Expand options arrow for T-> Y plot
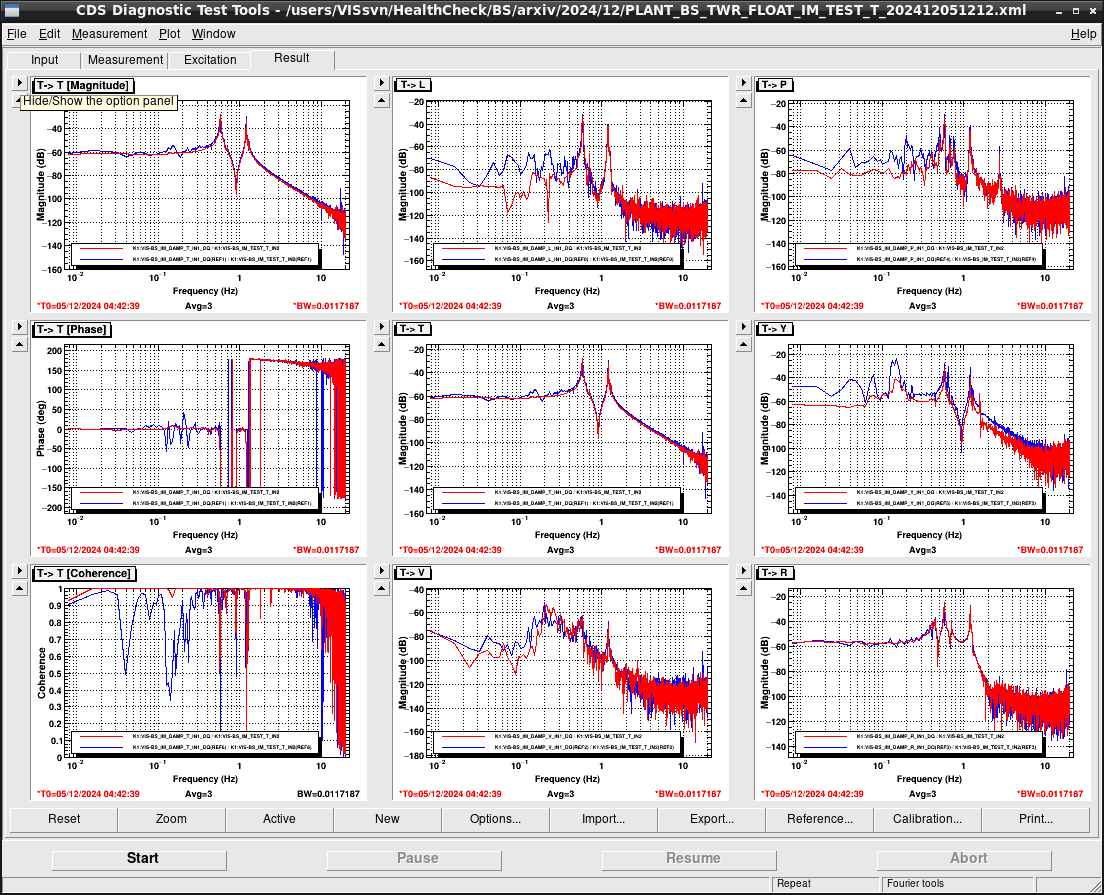This screenshot has height=895, width=1104. 744,327
